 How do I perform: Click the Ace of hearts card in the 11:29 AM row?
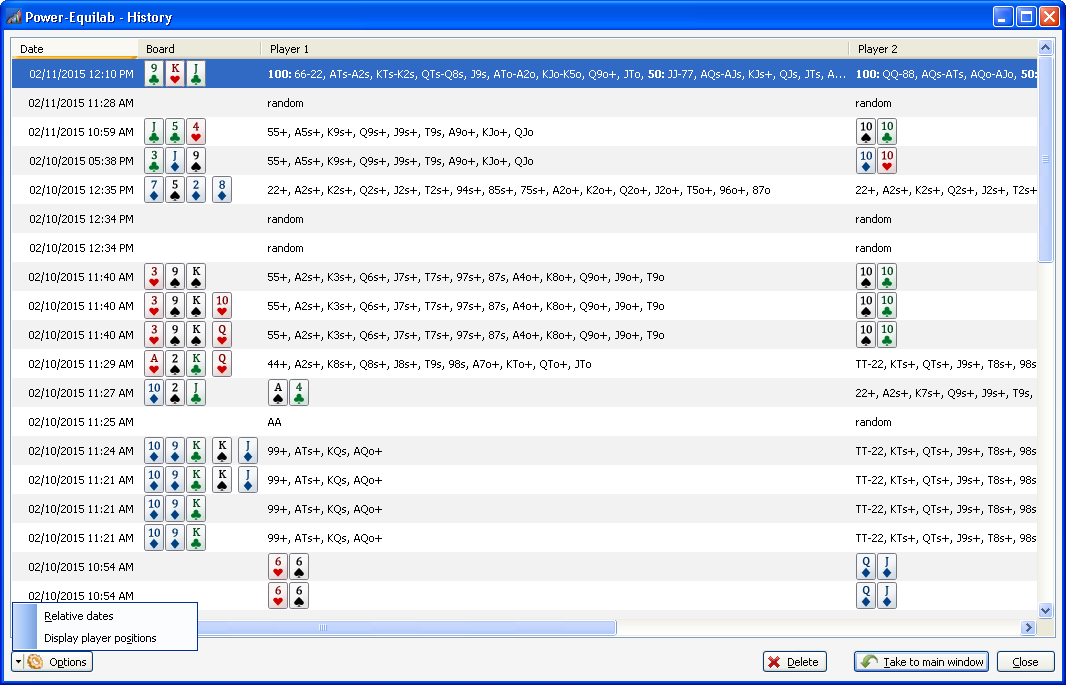coord(154,364)
